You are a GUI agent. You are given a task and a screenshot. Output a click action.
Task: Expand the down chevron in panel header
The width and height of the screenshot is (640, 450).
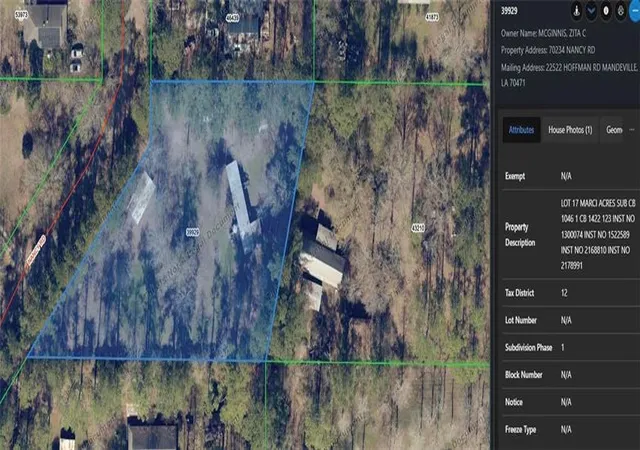click(591, 11)
